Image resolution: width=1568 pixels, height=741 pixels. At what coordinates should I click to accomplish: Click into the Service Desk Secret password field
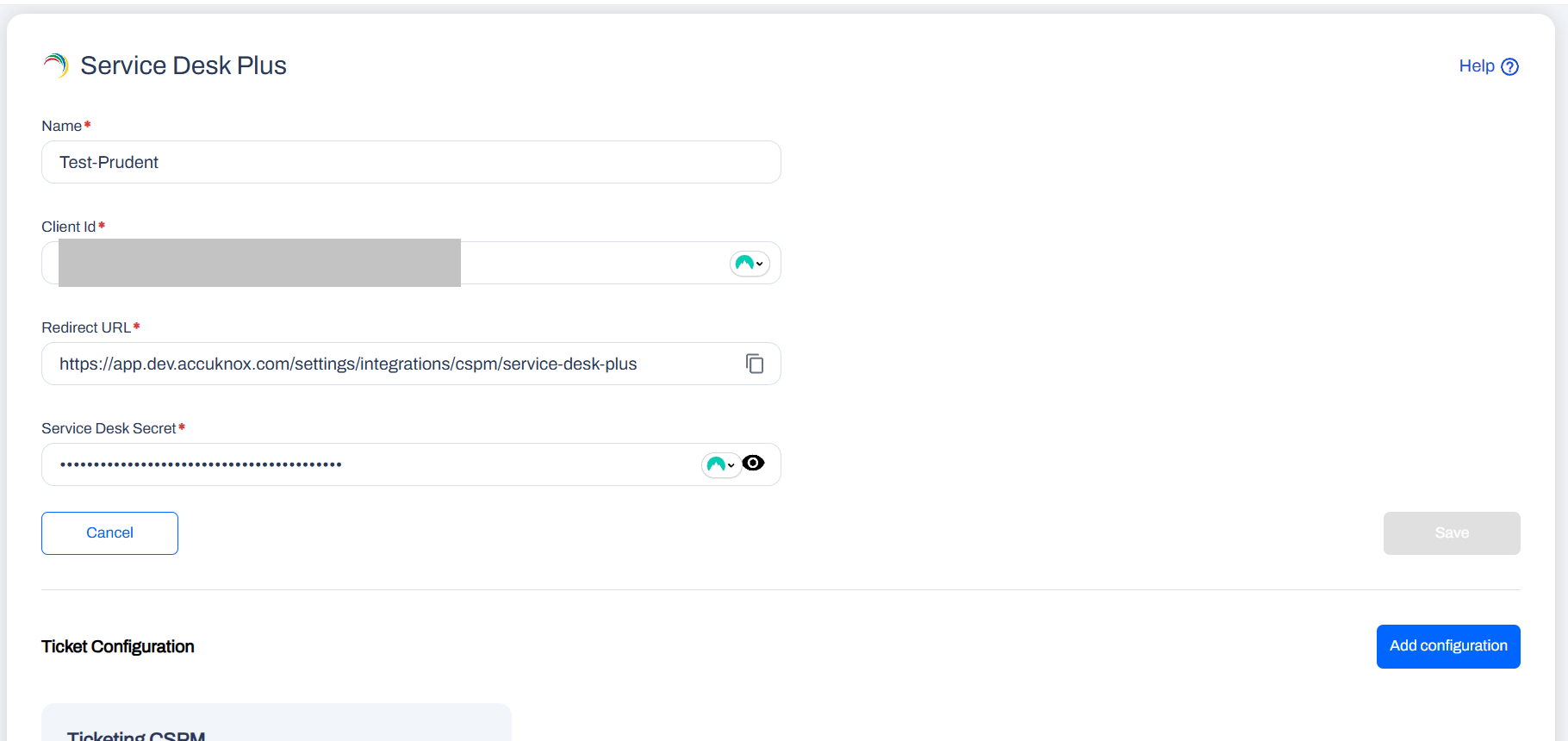[370, 465]
